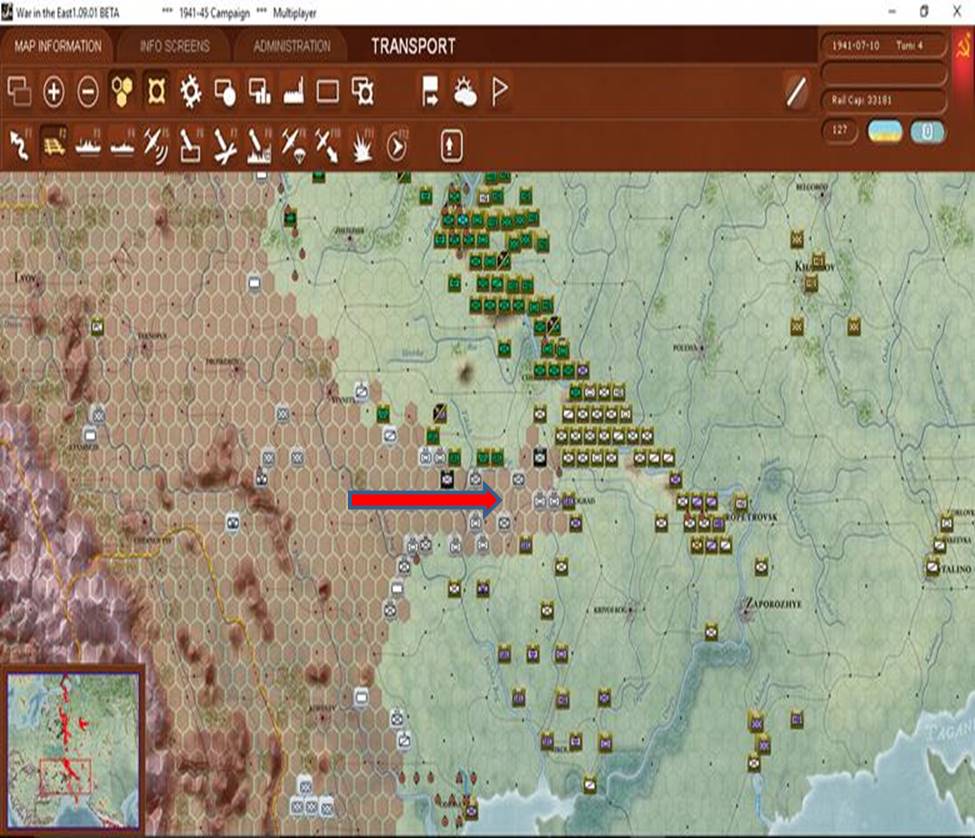Click the blue and yellow ground condition indicator
Screen dimensions: 975x838
pos(885,131)
